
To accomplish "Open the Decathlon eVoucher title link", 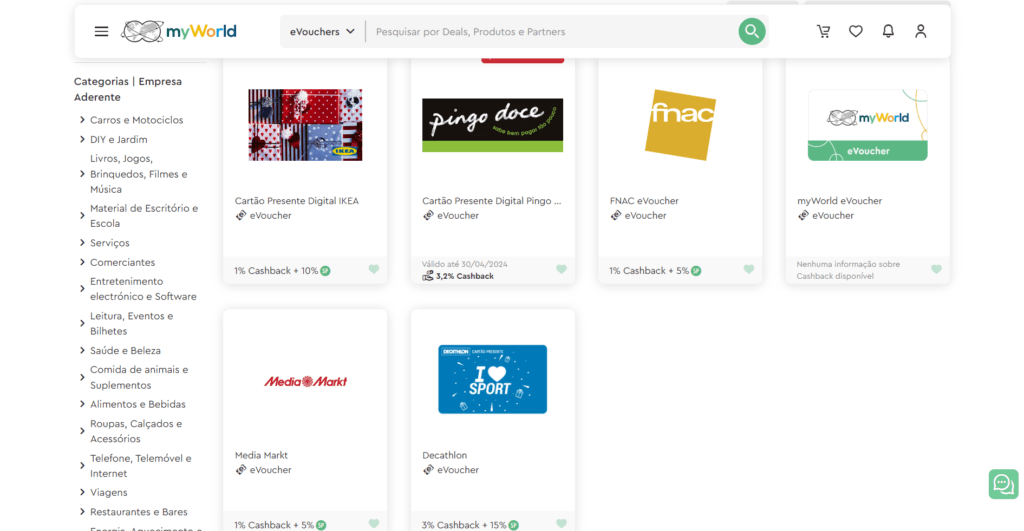I will 445,455.
